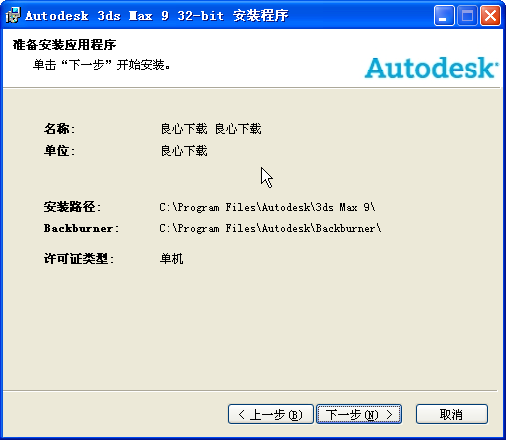Click the name value next to 名称
The image size is (506, 440).
tap(211, 129)
